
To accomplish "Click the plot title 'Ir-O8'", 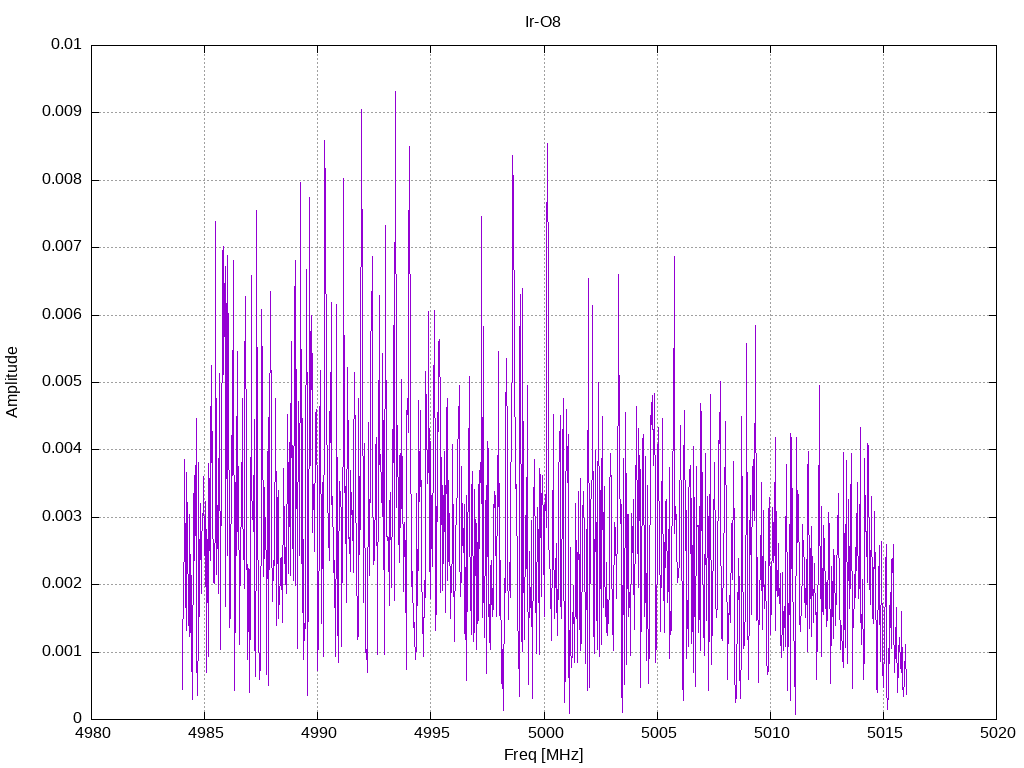I will (543, 22).
